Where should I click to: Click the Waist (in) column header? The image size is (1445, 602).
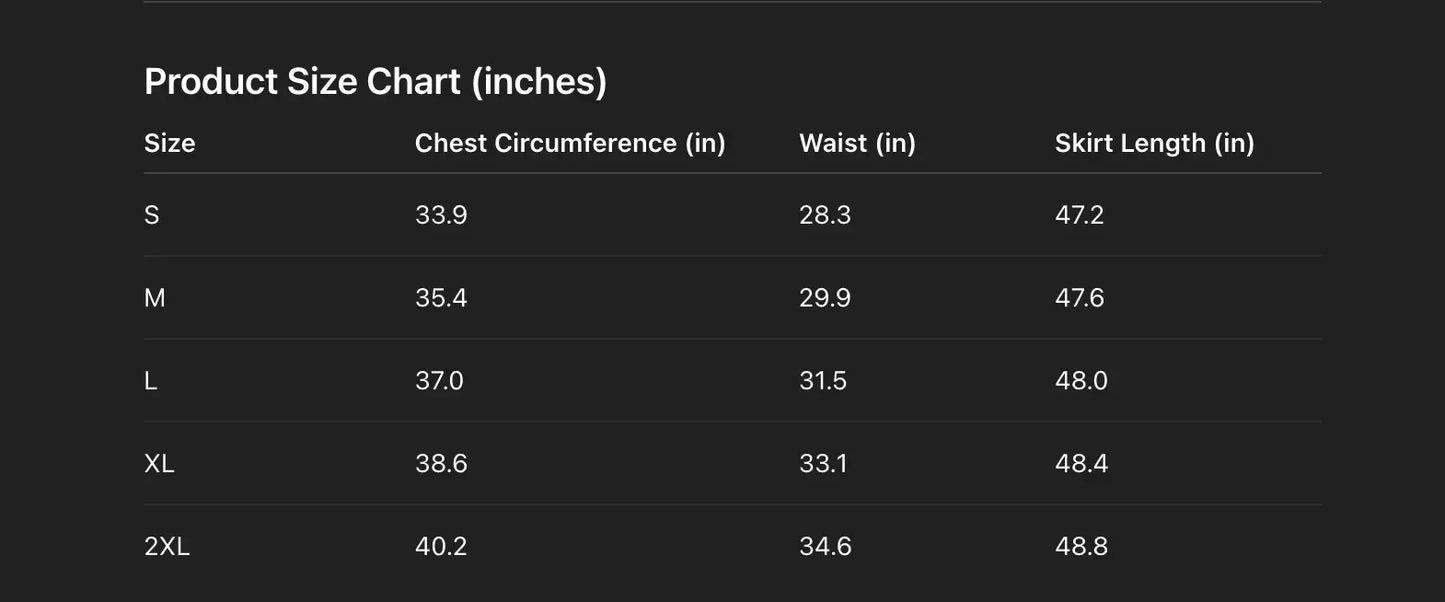pos(857,143)
